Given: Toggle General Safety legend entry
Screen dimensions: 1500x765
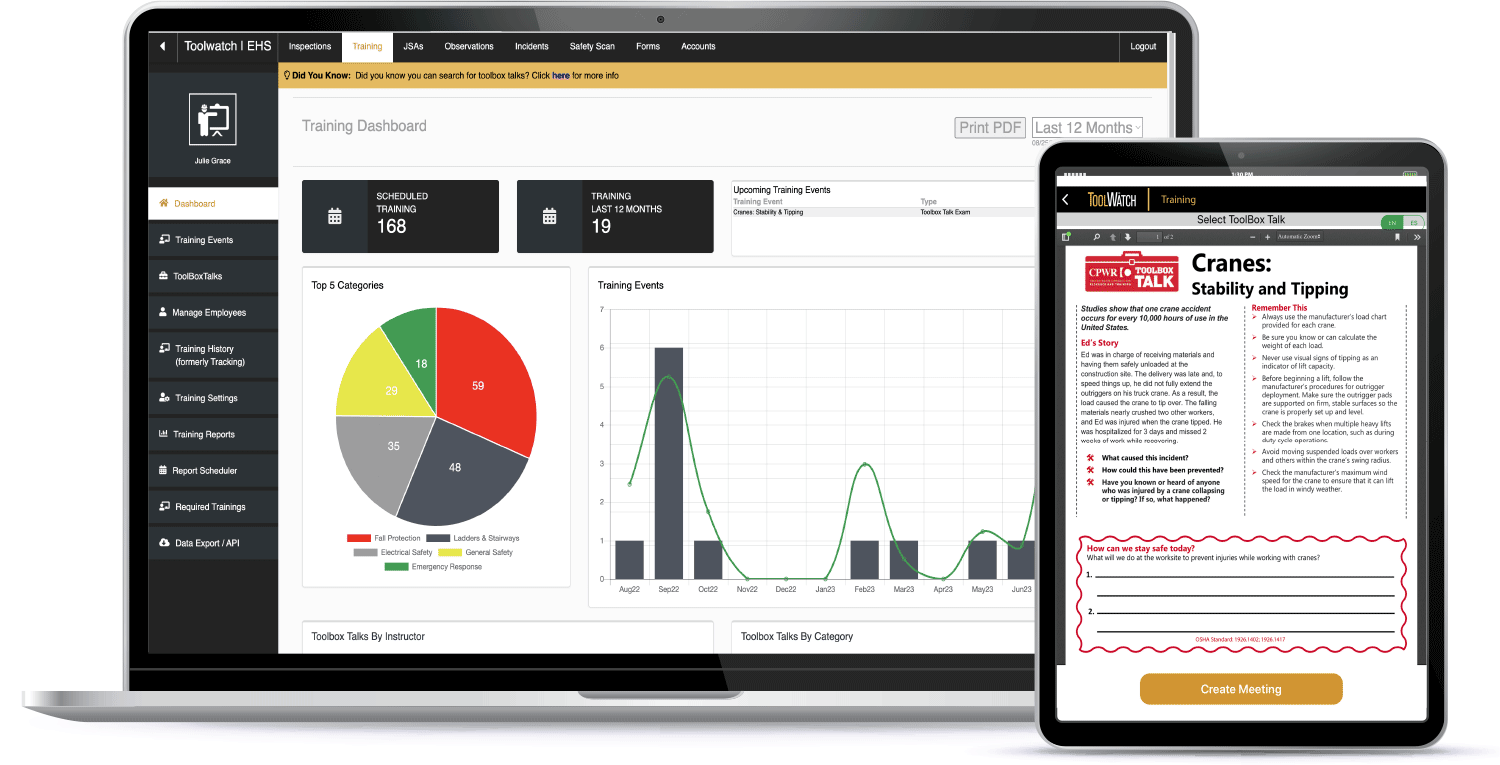Looking at the screenshot, I should (x=476, y=552).
